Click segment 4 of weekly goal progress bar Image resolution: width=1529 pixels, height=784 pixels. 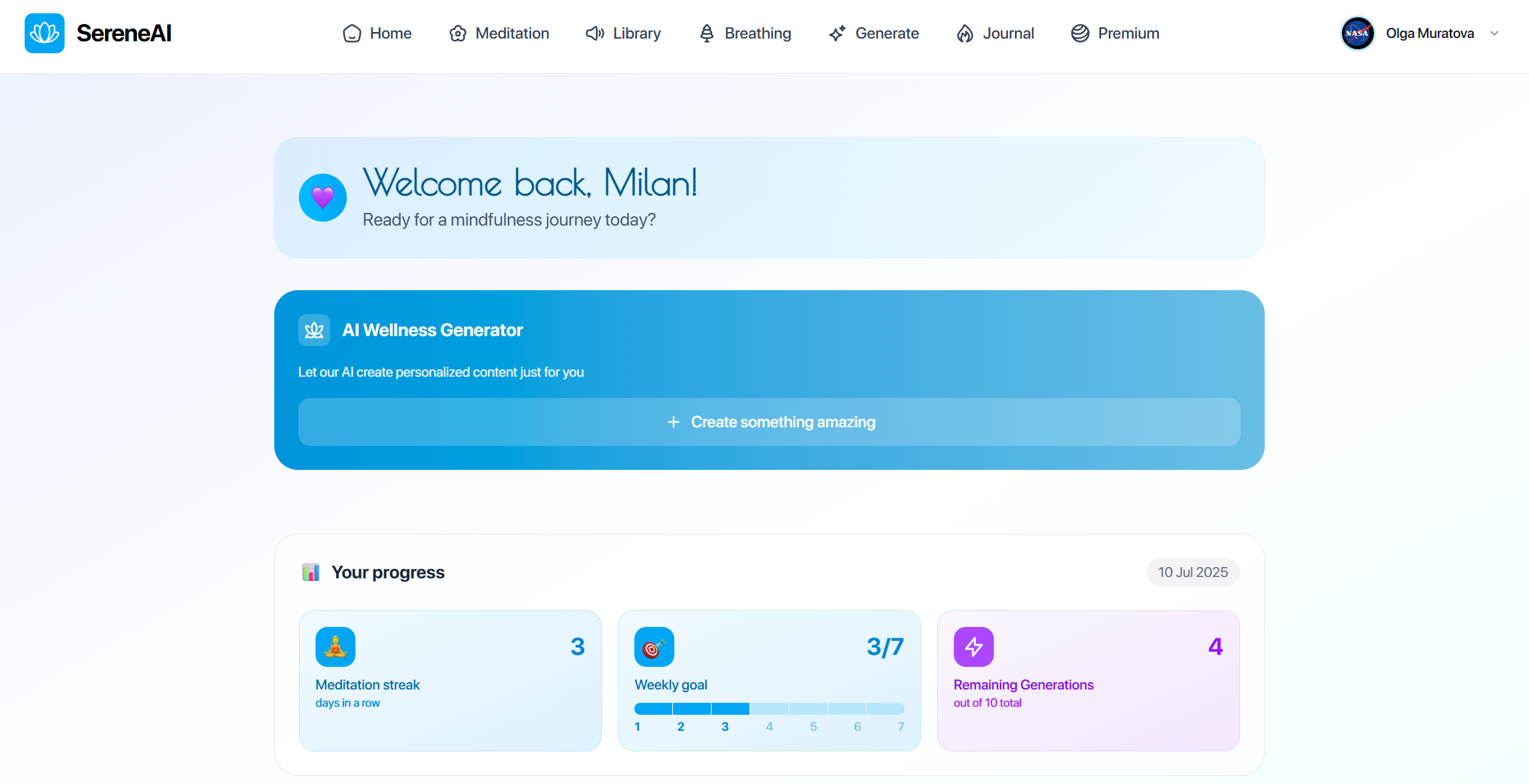pyautogui.click(x=769, y=709)
